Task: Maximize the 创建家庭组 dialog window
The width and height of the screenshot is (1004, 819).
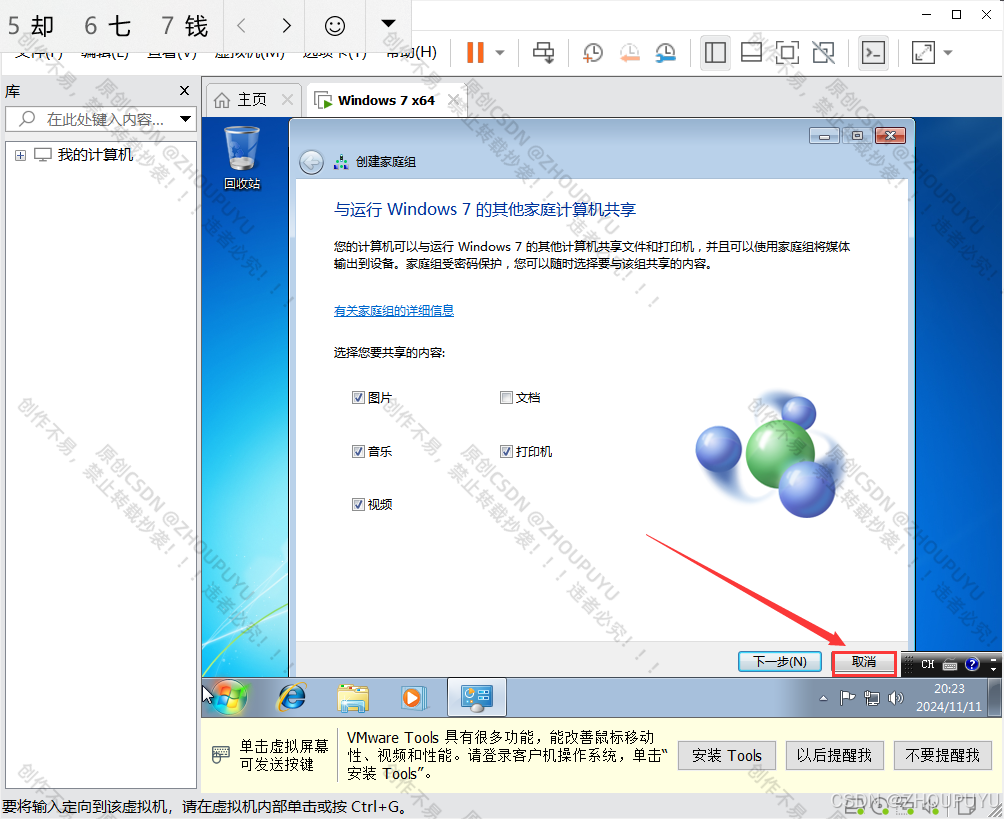Action: tap(857, 136)
